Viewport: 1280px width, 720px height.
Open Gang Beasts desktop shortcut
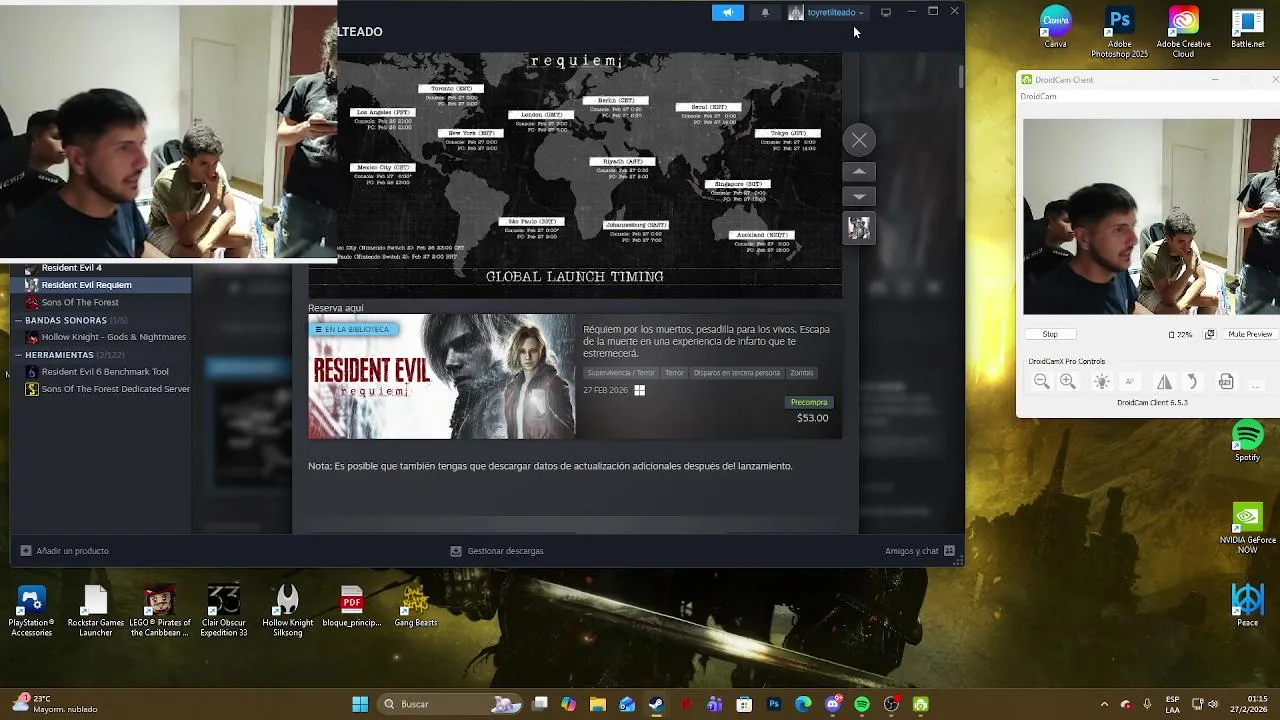415,606
